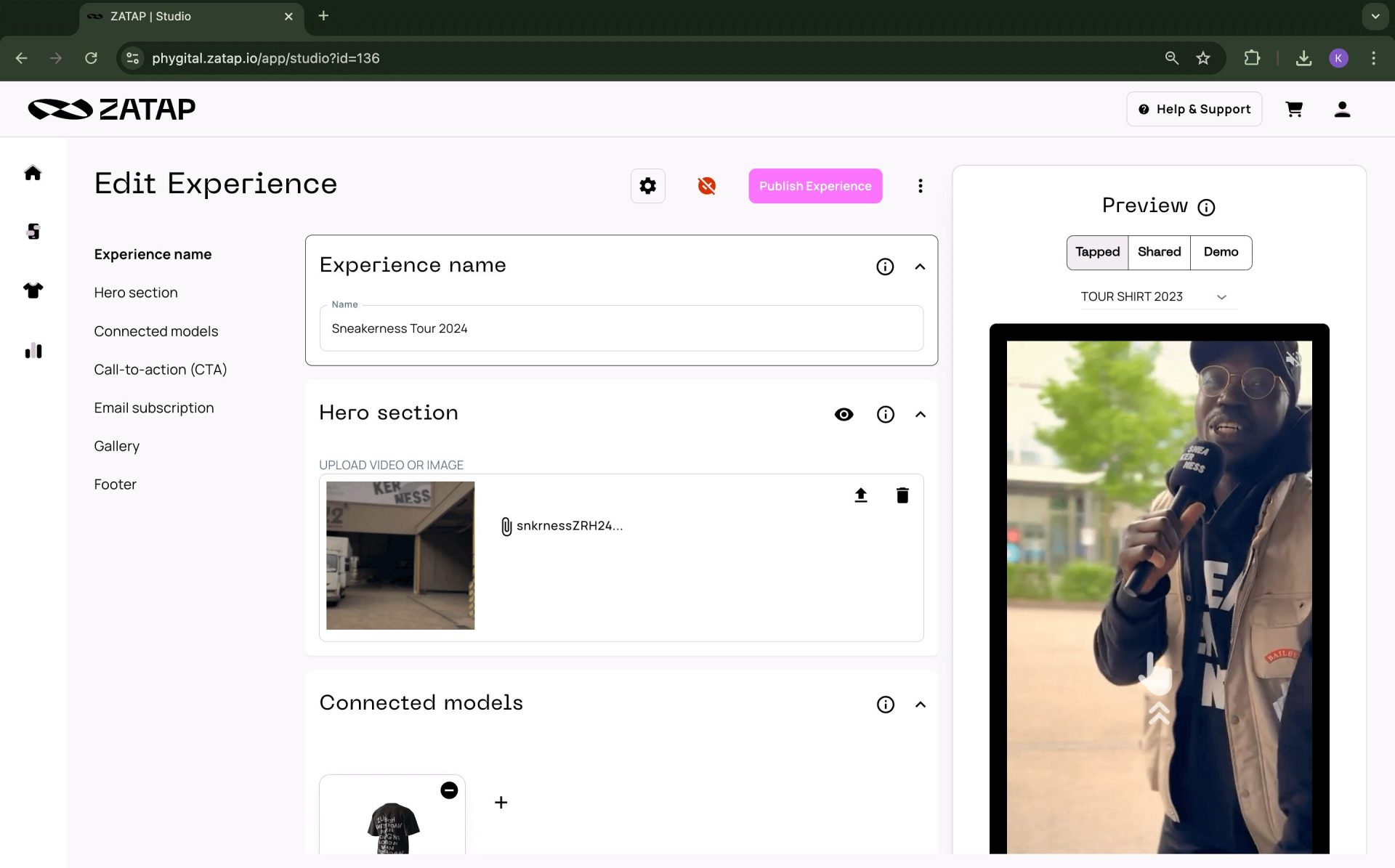
Task: Open Help & Support
Action: (1194, 109)
